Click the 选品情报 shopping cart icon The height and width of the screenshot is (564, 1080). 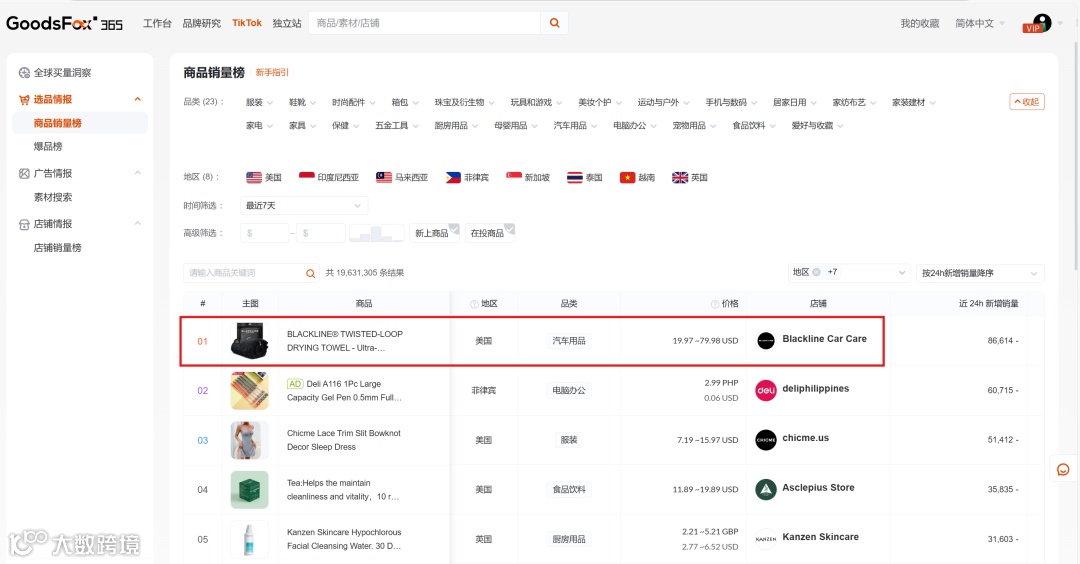24,99
